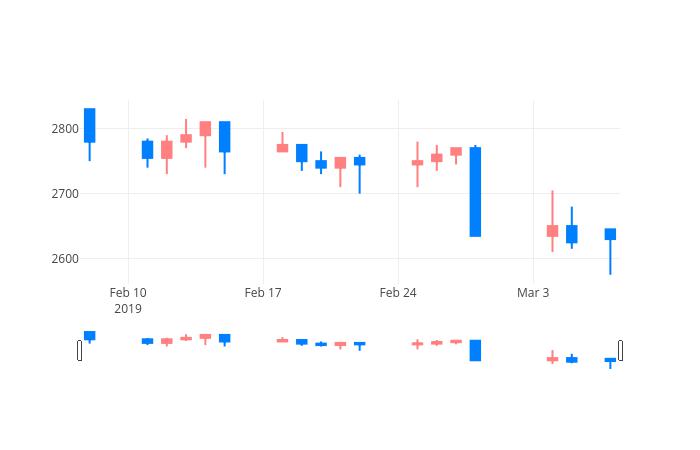
Task: Click the Feb 17 x-axis label
Action: [x=263, y=293]
